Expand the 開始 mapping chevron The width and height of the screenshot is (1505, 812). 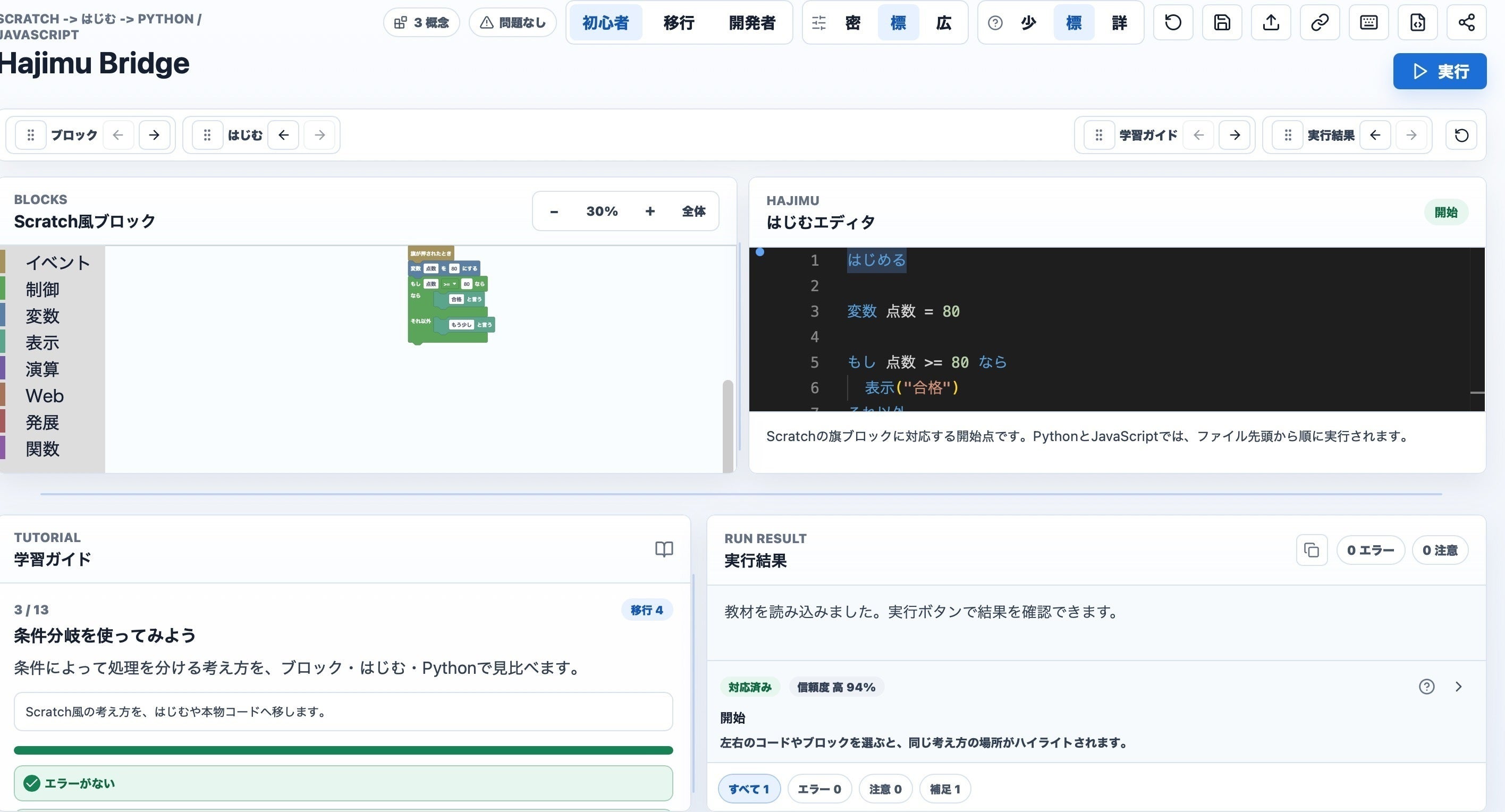[x=1458, y=687]
